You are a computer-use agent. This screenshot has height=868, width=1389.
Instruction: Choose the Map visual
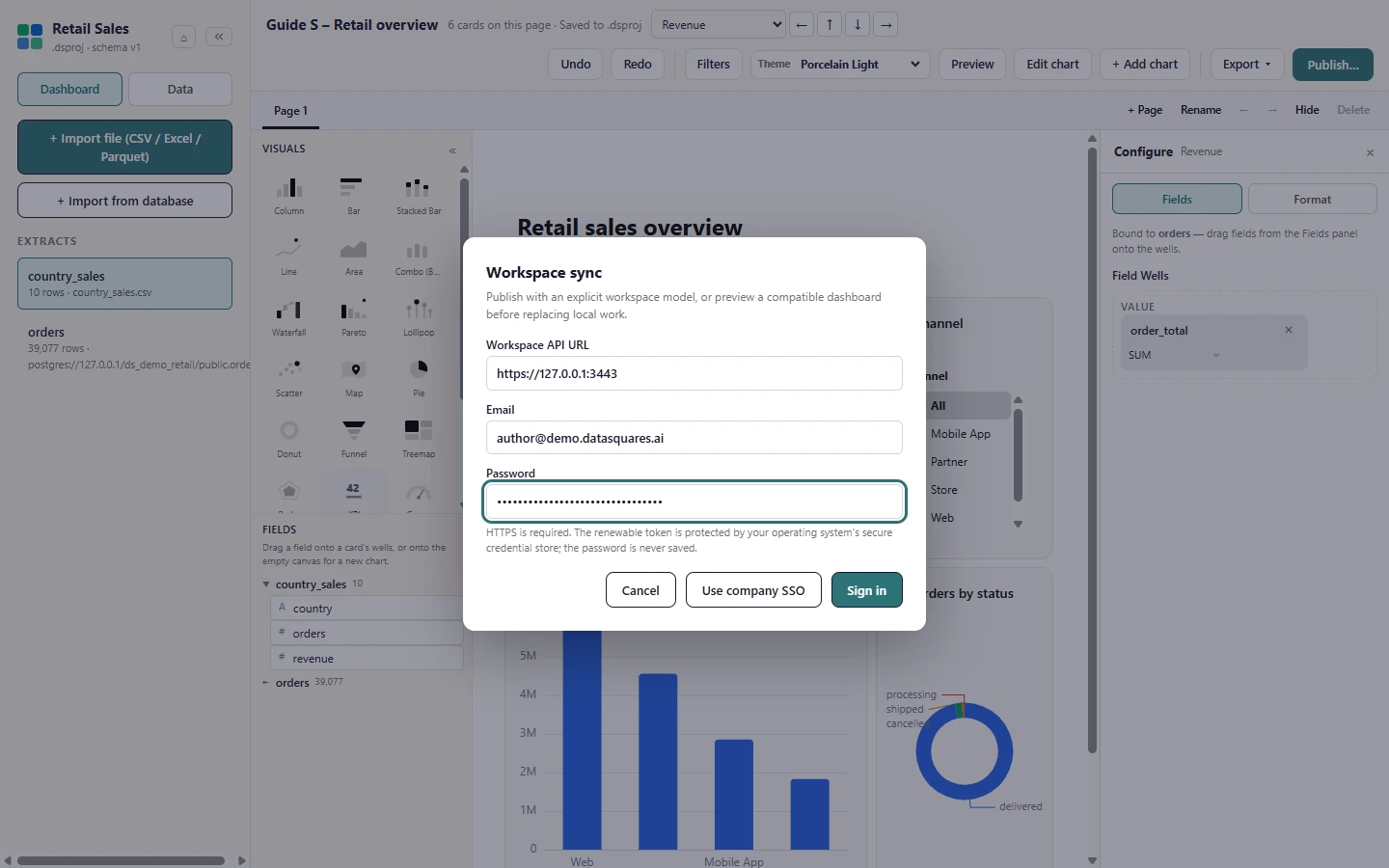(354, 377)
